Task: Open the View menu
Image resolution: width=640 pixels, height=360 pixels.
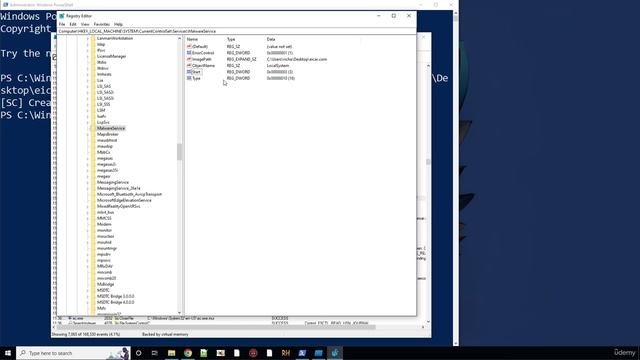Action: click(85, 24)
